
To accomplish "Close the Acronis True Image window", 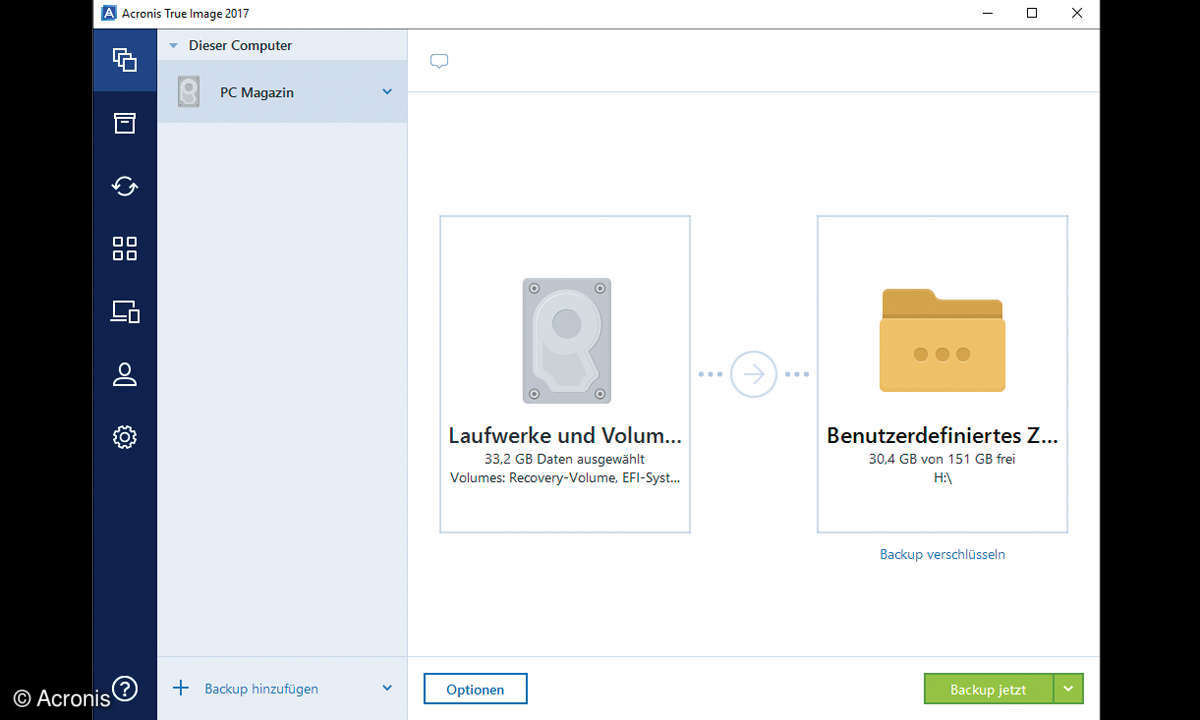I will (x=1077, y=13).
